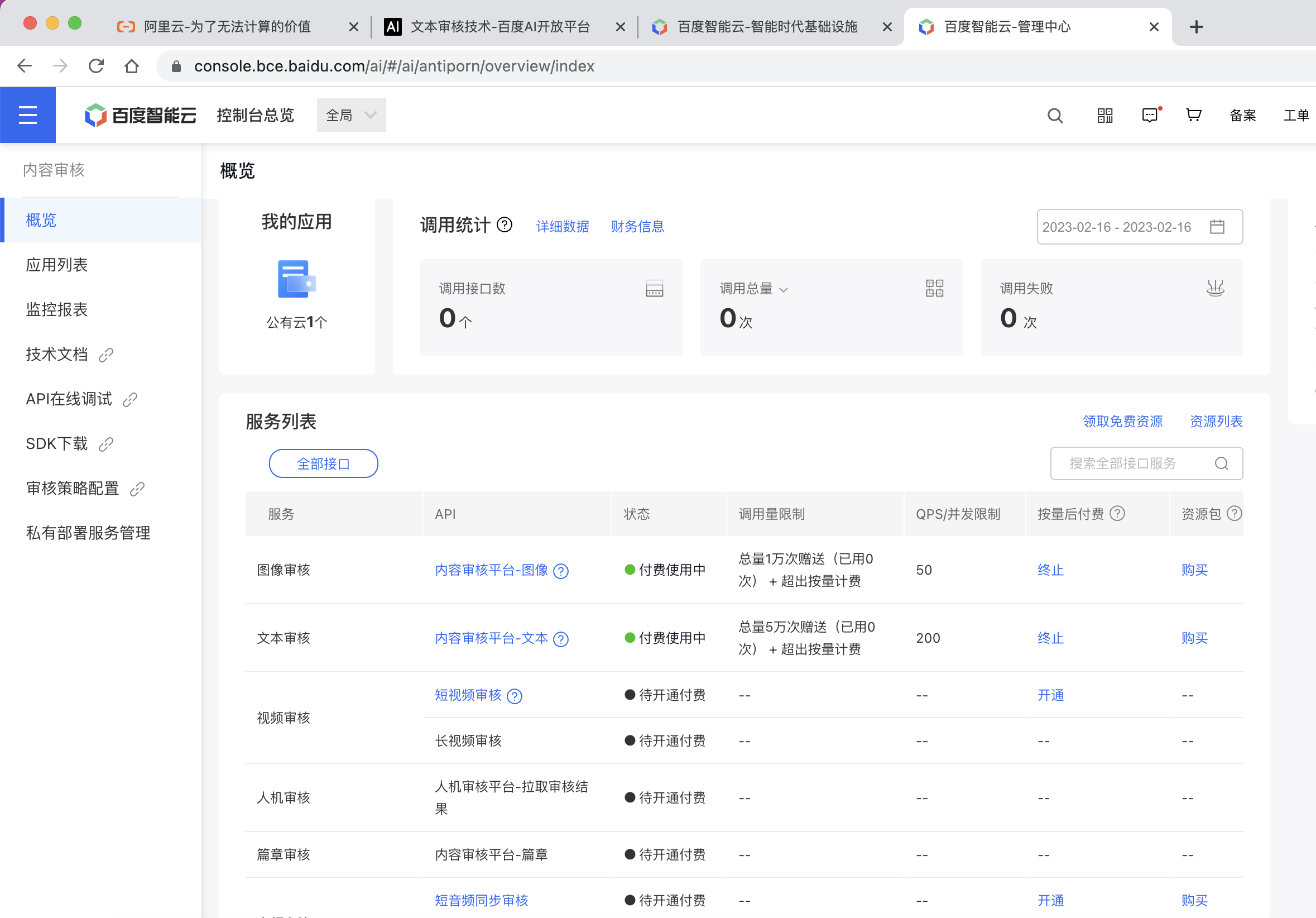Click the 调用总量 card grid icon

tap(934, 288)
